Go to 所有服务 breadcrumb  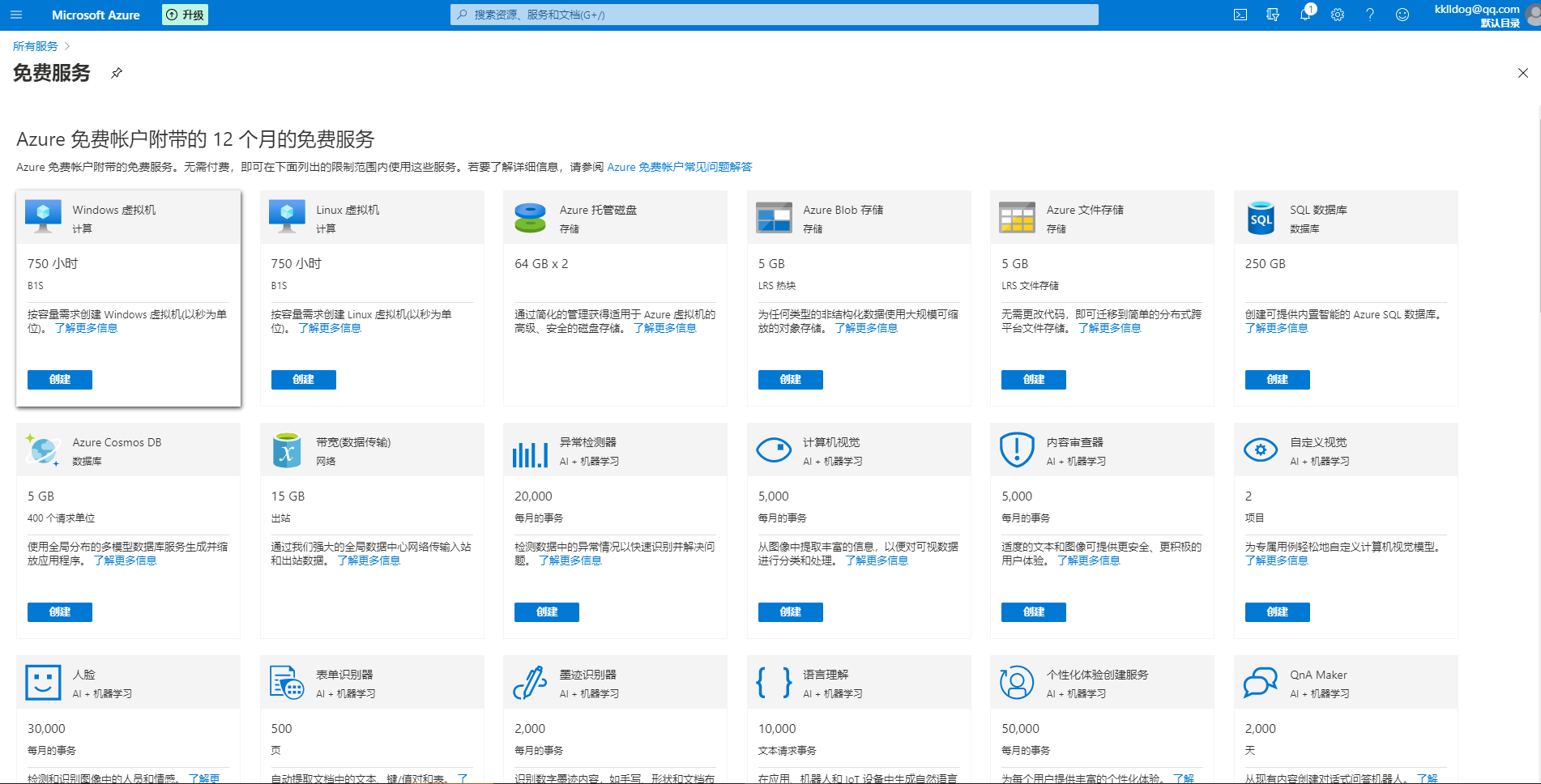[x=36, y=46]
